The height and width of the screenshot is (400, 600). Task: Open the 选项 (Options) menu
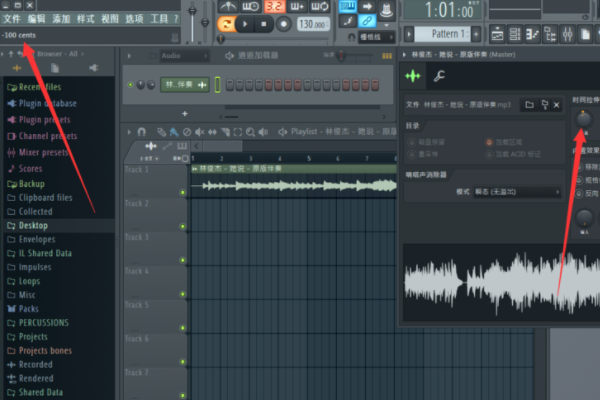134,19
